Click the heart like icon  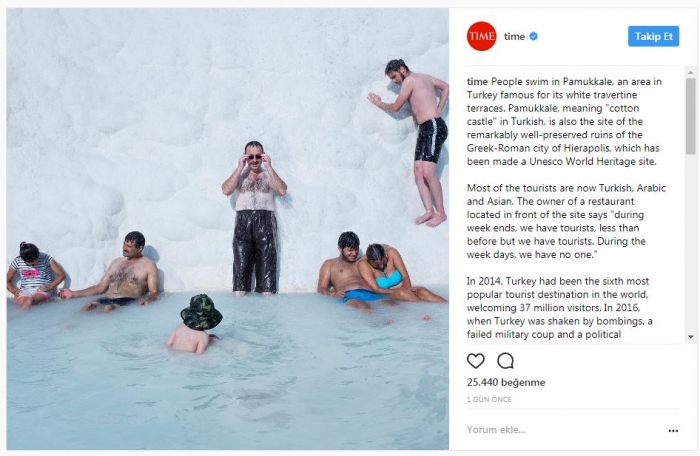475,361
